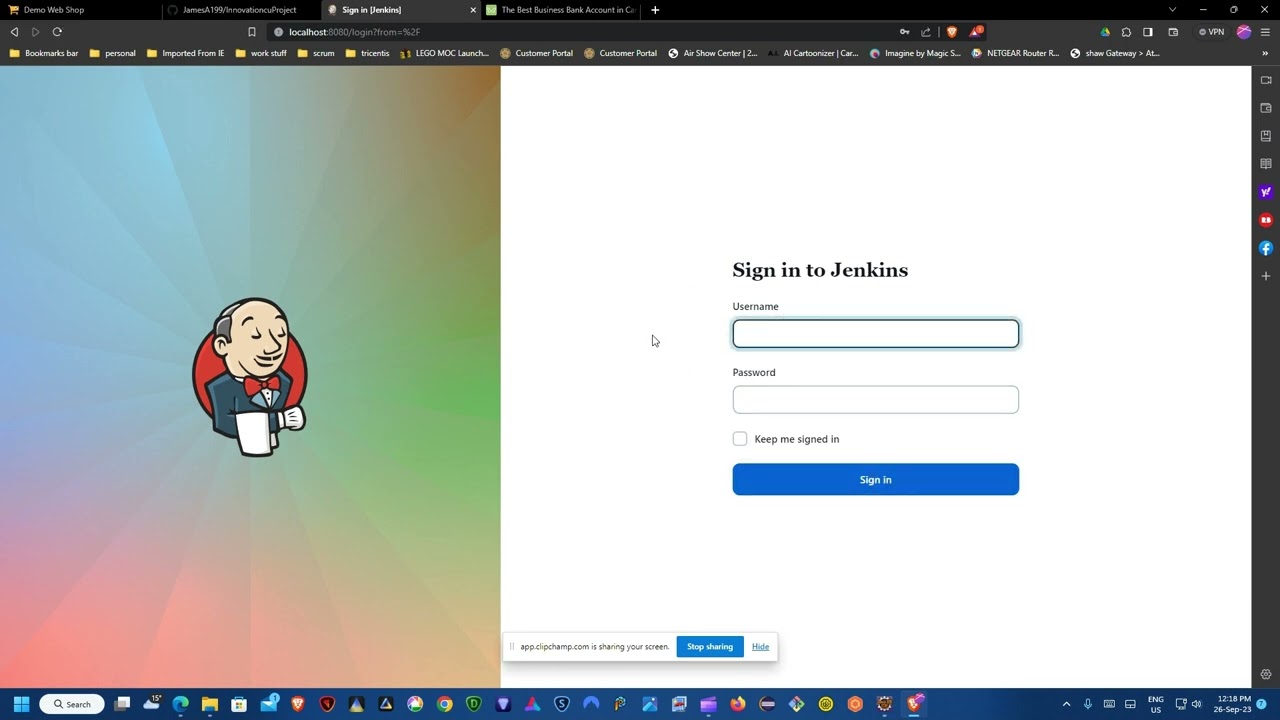
Task: Show more bookmarks via the overflow chevron
Action: point(1265,53)
